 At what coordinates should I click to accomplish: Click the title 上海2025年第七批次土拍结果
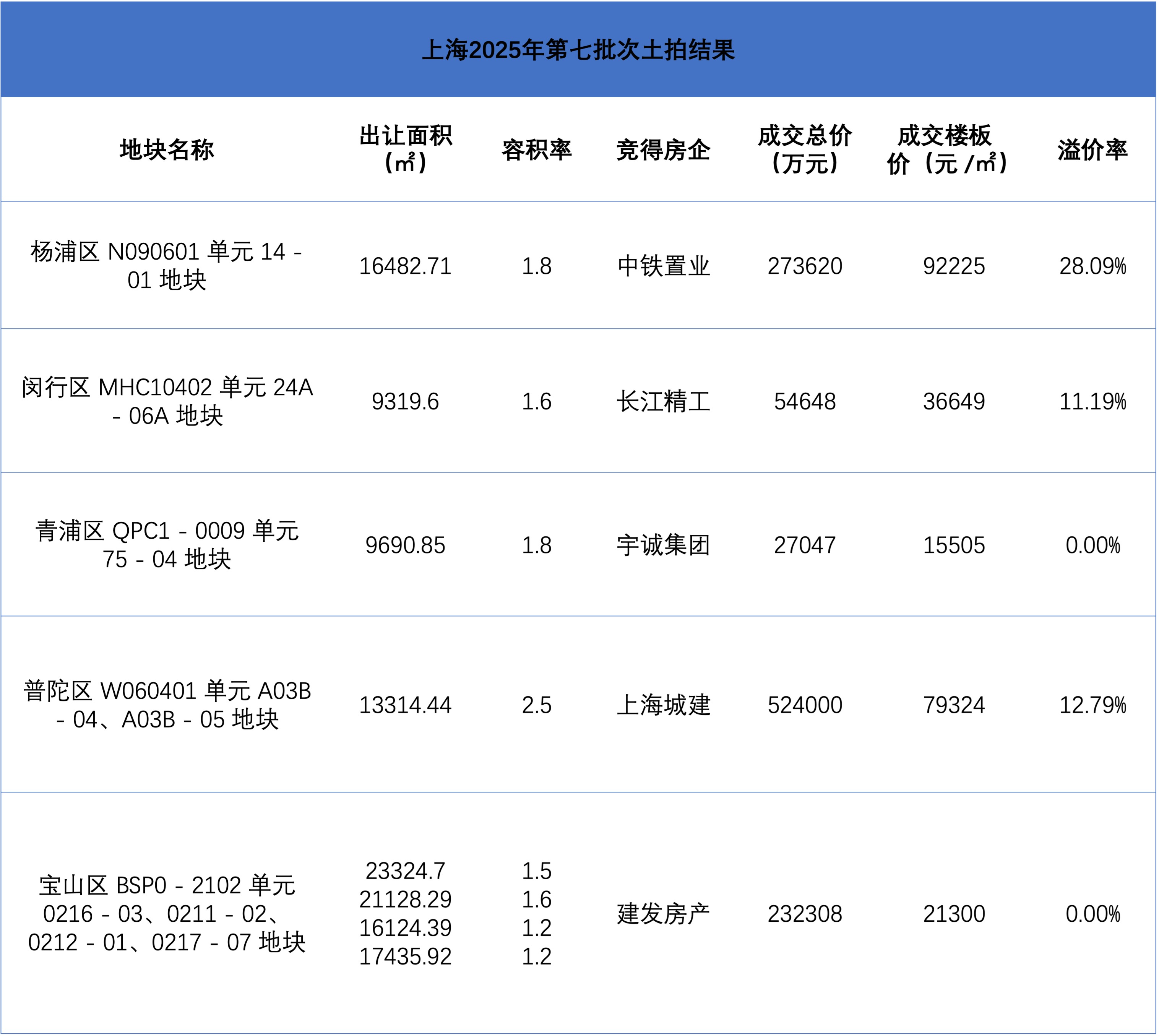[578, 50]
